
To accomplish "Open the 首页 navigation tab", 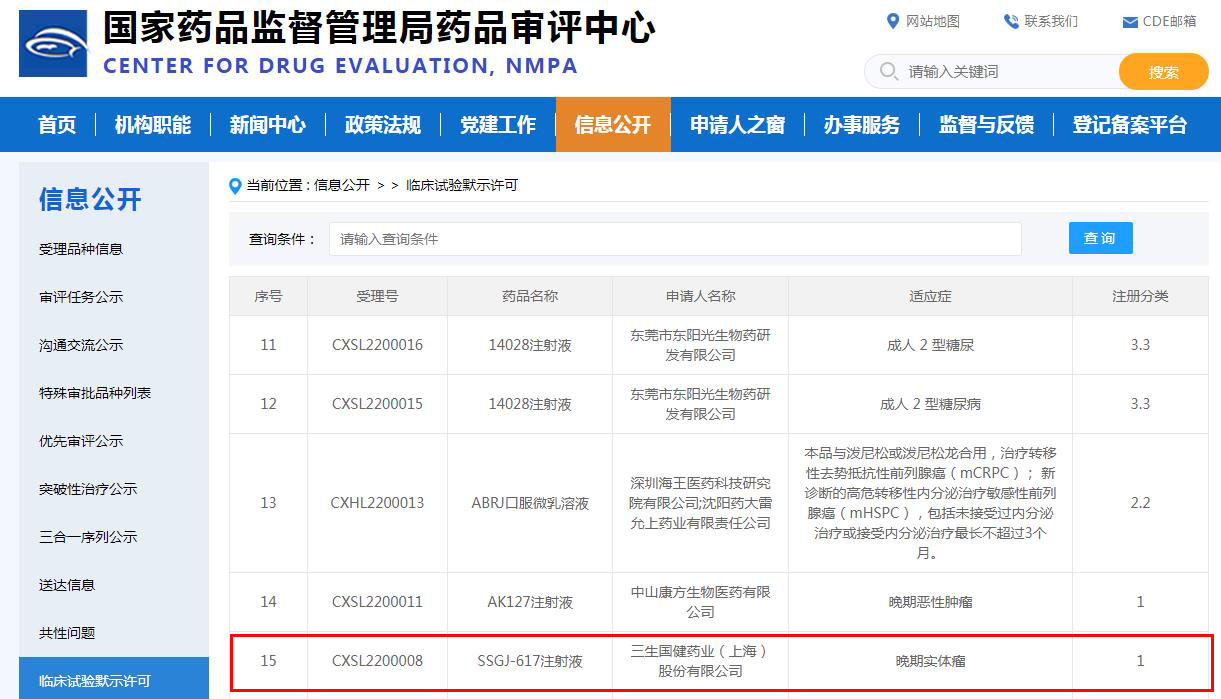I will pyautogui.click(x=57, y=125).
